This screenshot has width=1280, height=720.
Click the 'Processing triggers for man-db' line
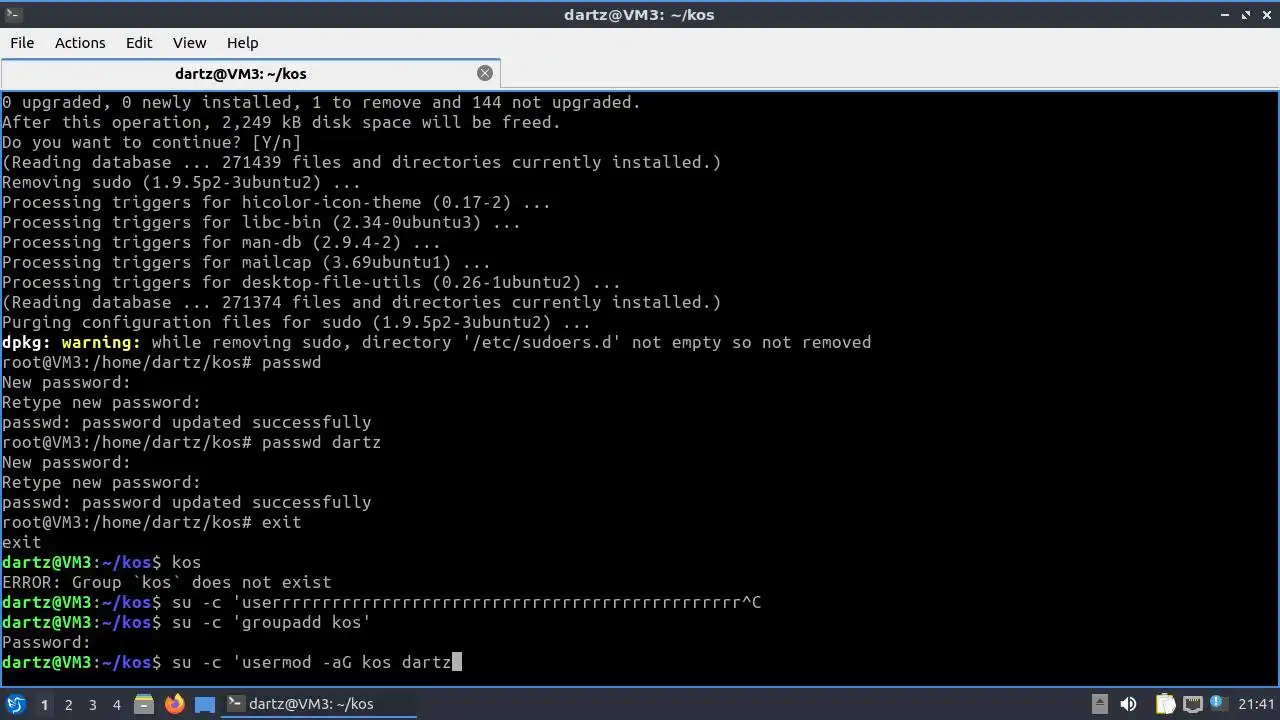(x=221, y=242)
